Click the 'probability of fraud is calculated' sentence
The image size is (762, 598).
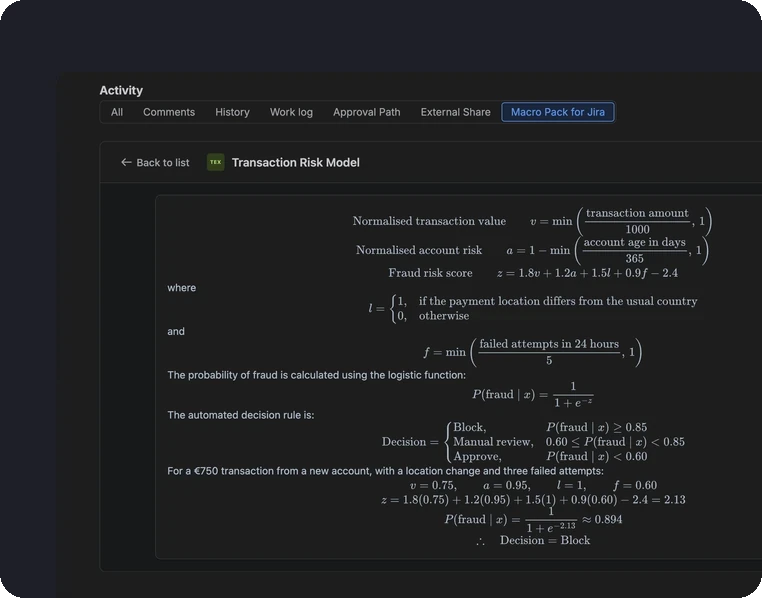[316, 375]
